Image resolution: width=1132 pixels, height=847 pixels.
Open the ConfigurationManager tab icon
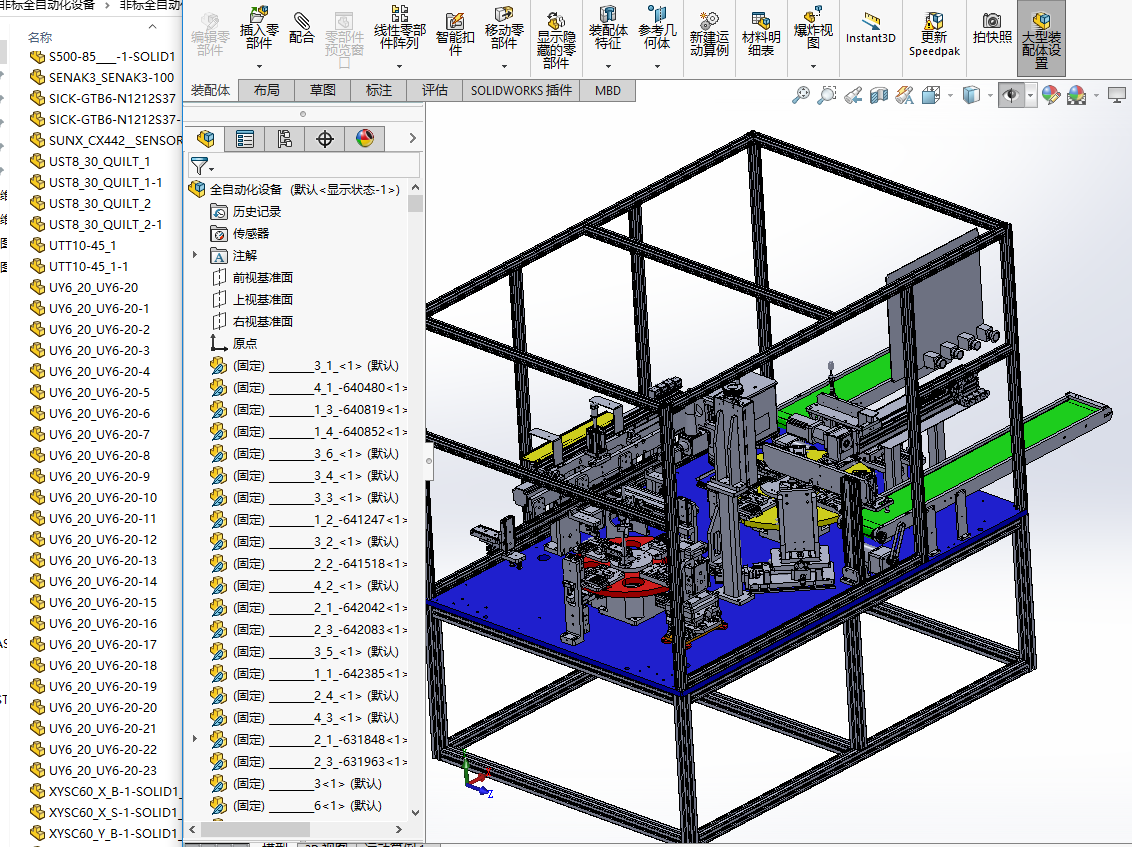(x=285, y=139)
